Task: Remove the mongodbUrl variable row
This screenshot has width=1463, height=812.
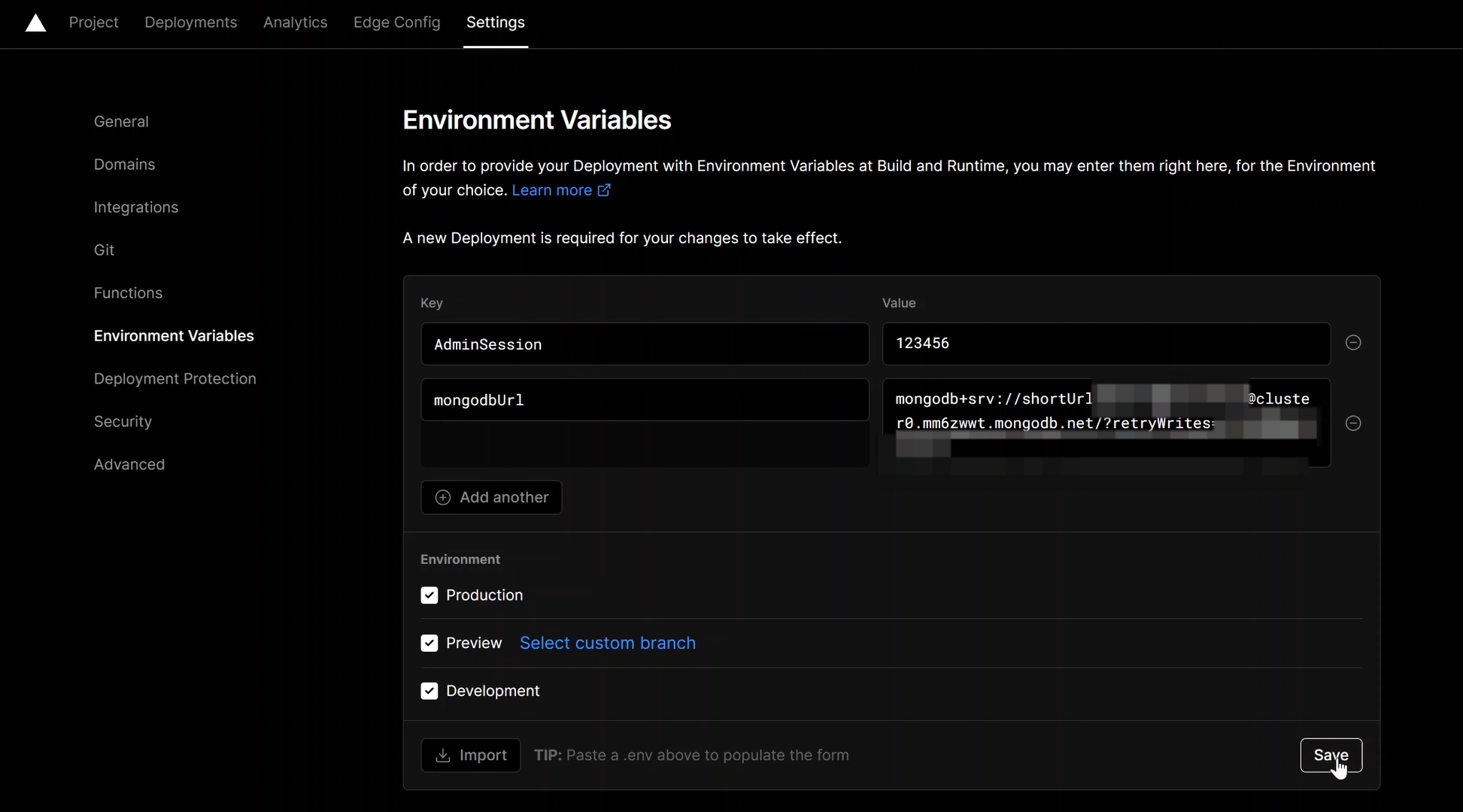Action: click(1353, 423)
